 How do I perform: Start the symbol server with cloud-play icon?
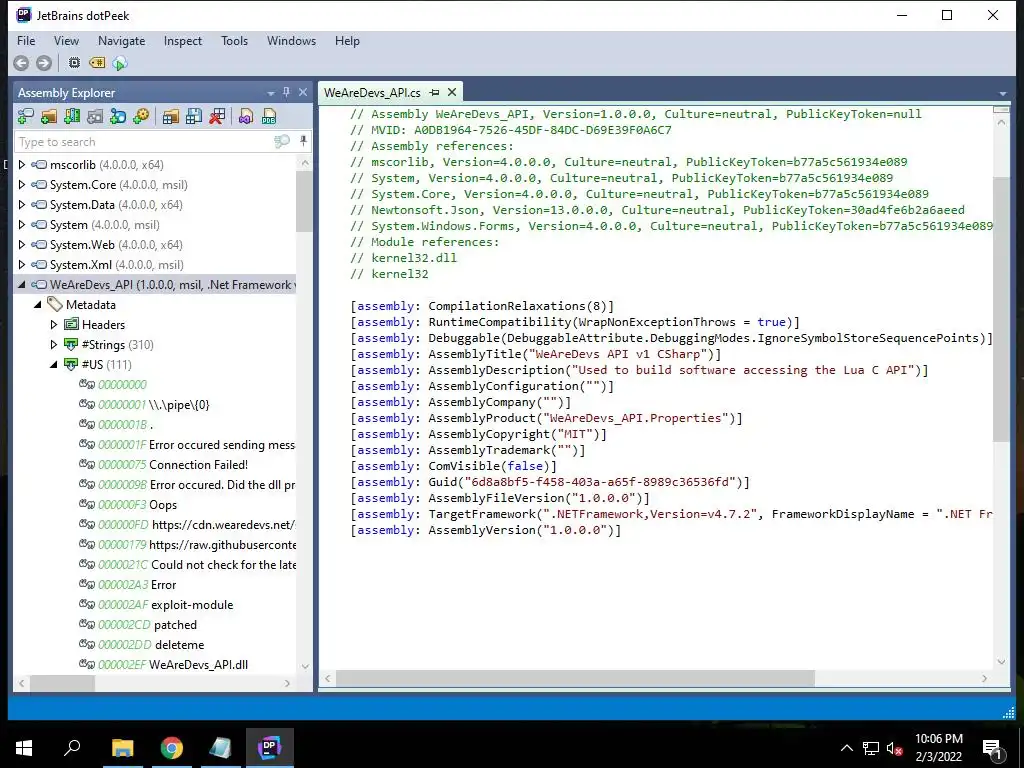[x=120, y=63]
